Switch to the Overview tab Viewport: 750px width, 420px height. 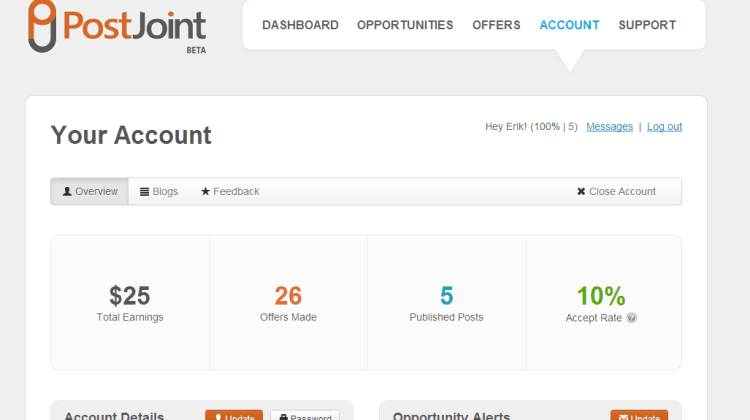pos(90,191)
